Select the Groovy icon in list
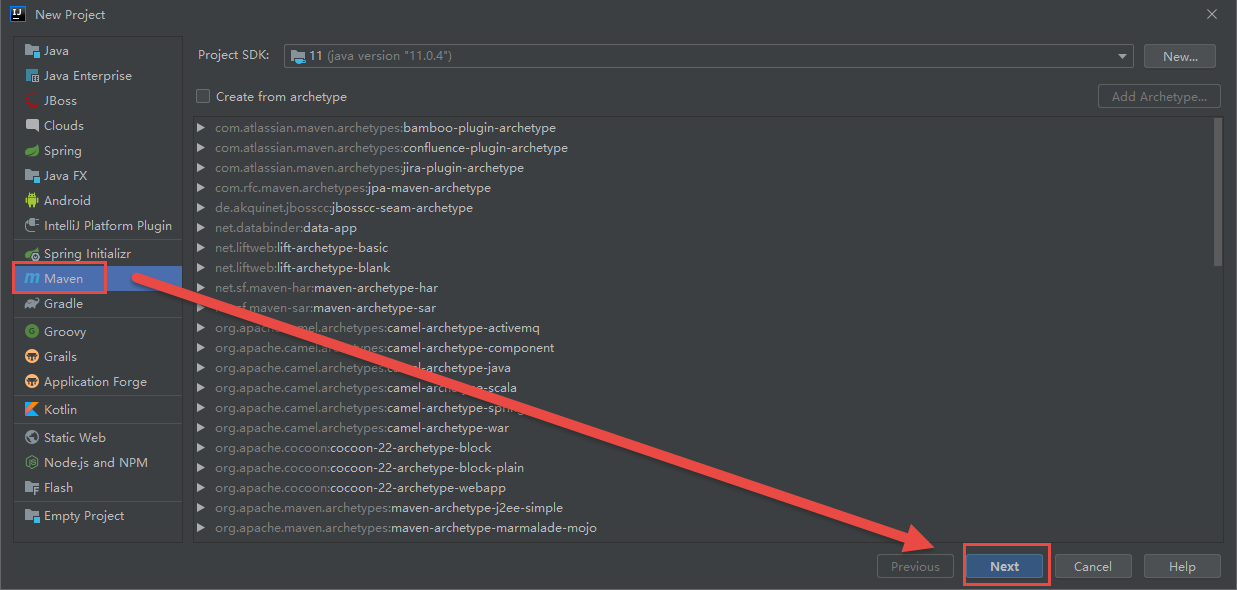The height and width of the screenshot is (590, 1237). coord(32,332)
